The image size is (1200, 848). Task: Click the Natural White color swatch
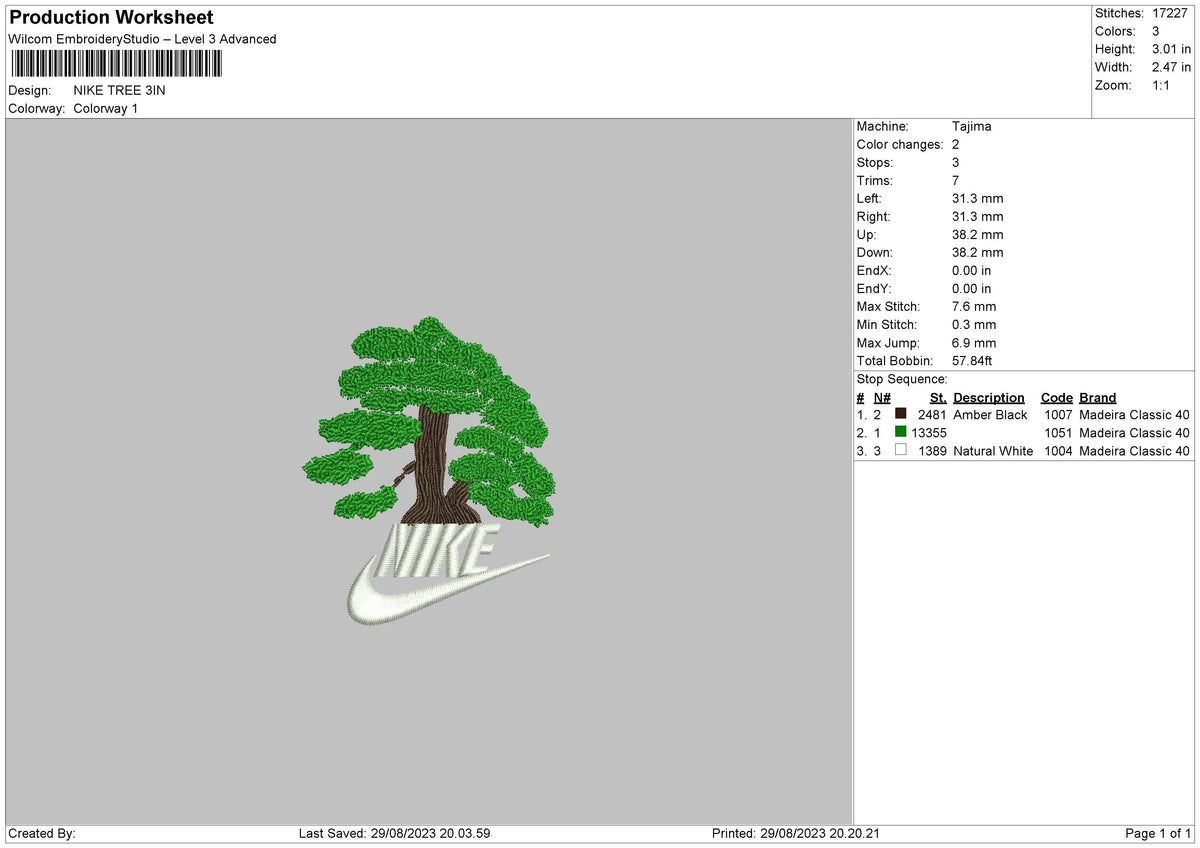click(x=901, y=451)
